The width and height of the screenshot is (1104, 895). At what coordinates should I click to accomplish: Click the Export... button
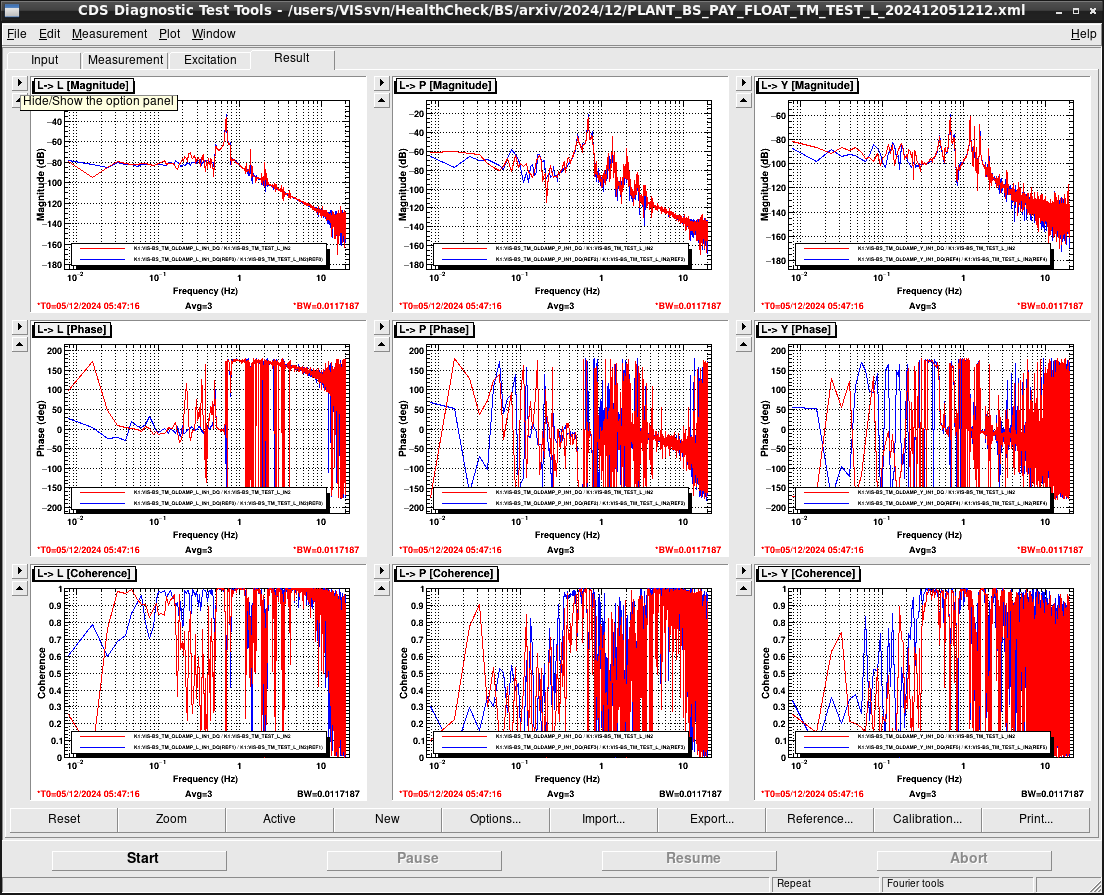711,819
